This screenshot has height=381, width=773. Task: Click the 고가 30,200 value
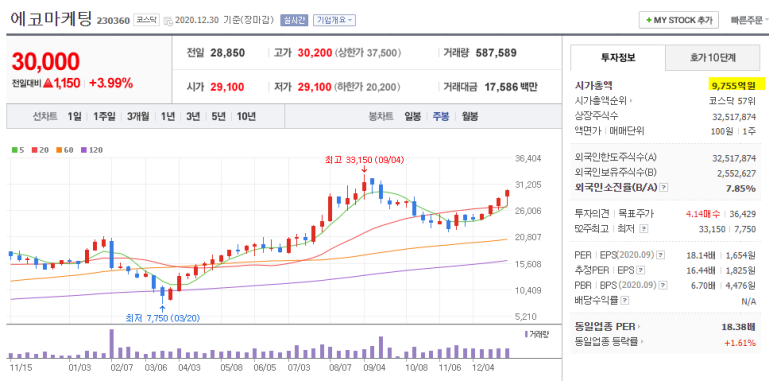[x=315, y=53]
